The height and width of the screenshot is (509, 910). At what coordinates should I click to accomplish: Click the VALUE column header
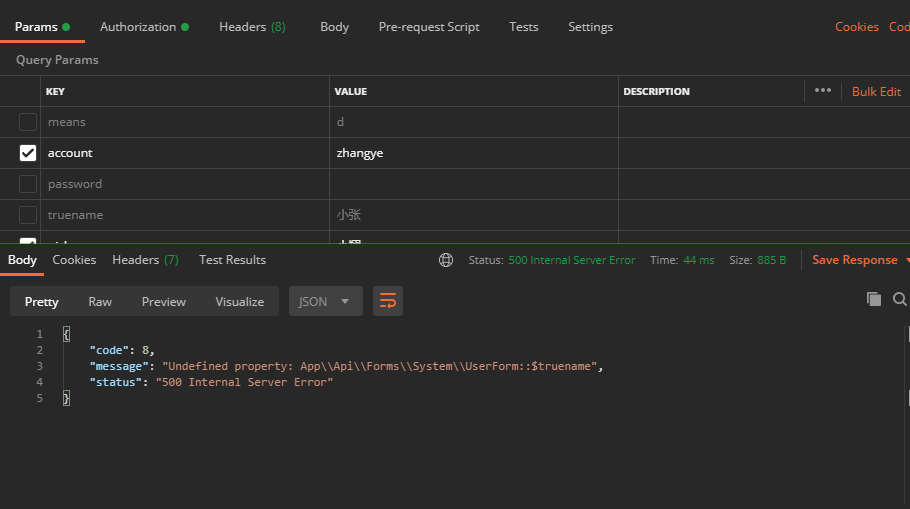tap(351, 91)
